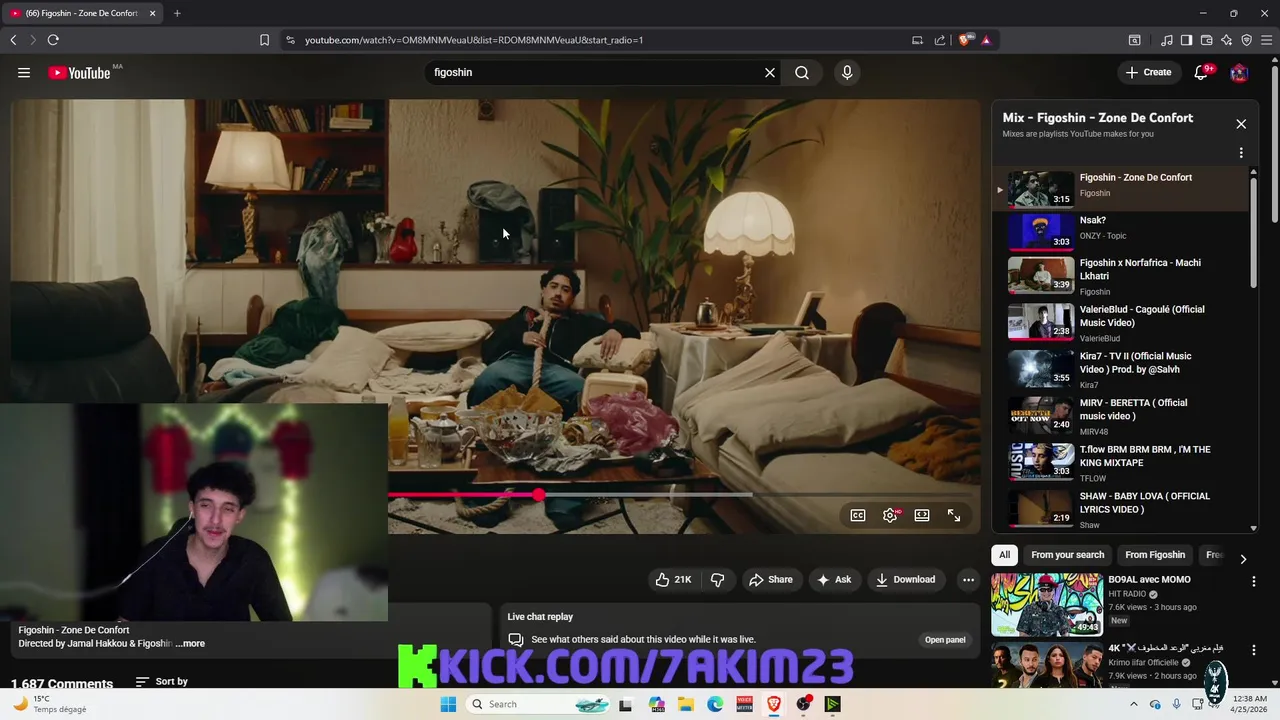Open Brave VPN shield icon

coord(1246,40)
